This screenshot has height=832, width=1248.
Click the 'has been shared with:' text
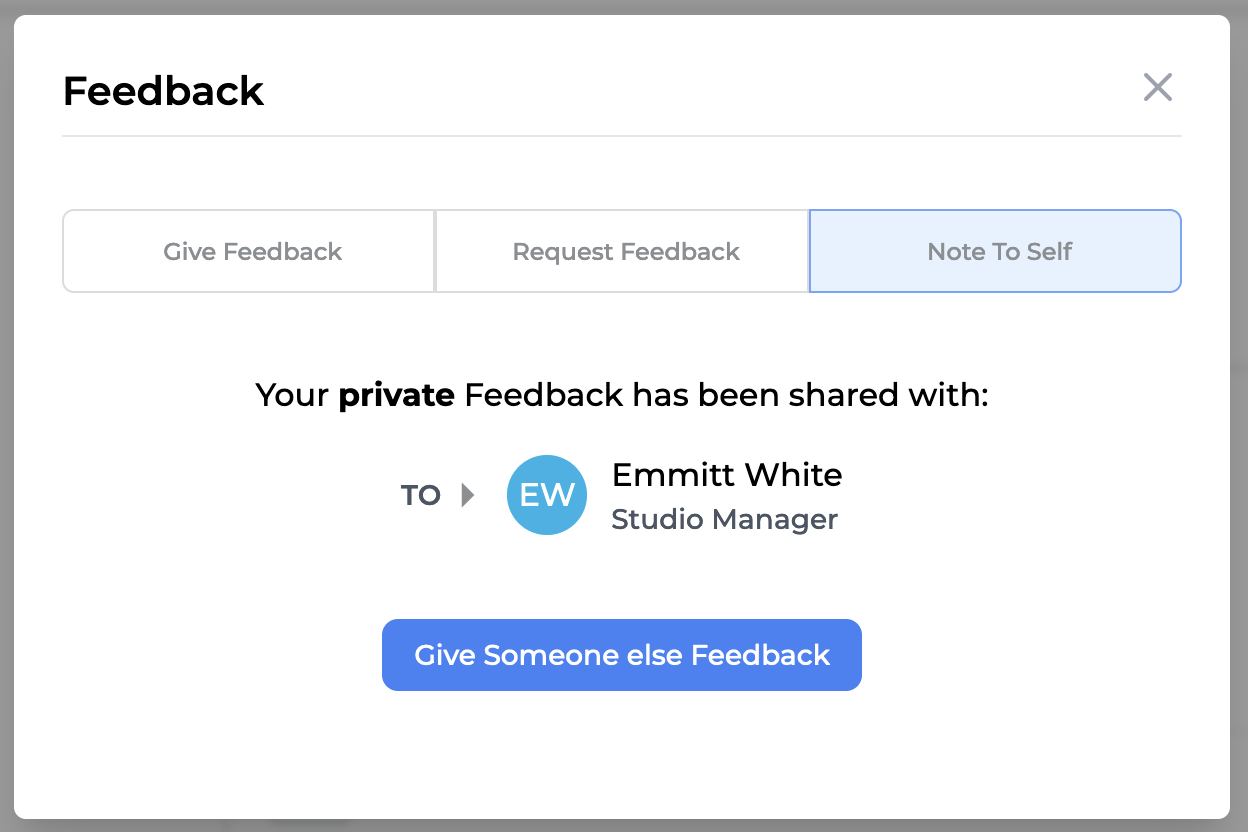coord(810,395)
